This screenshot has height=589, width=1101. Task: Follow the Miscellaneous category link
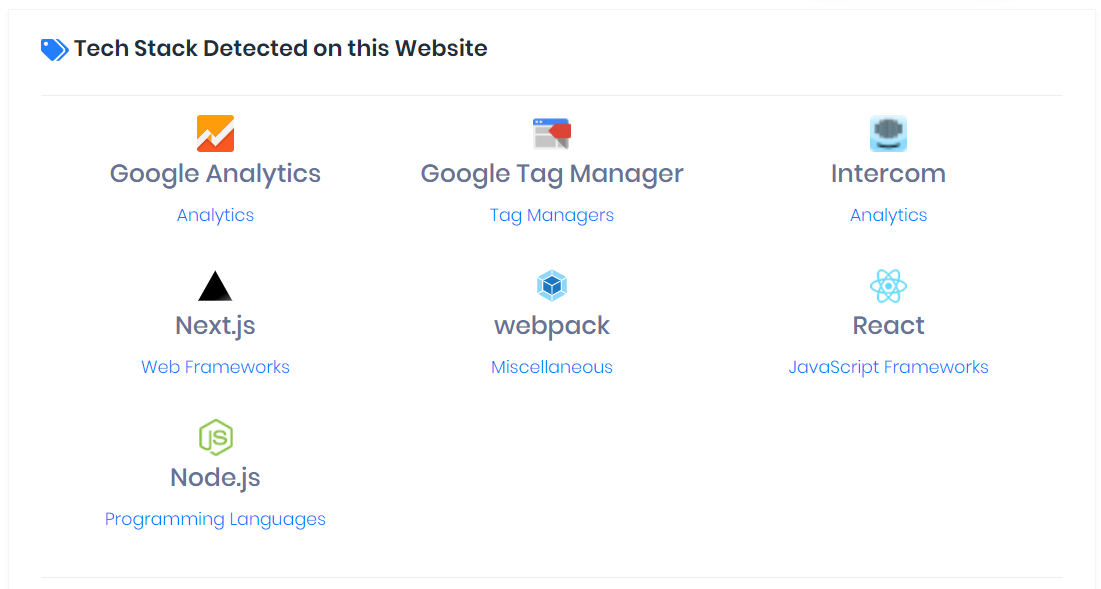click(x=552, y=367)
